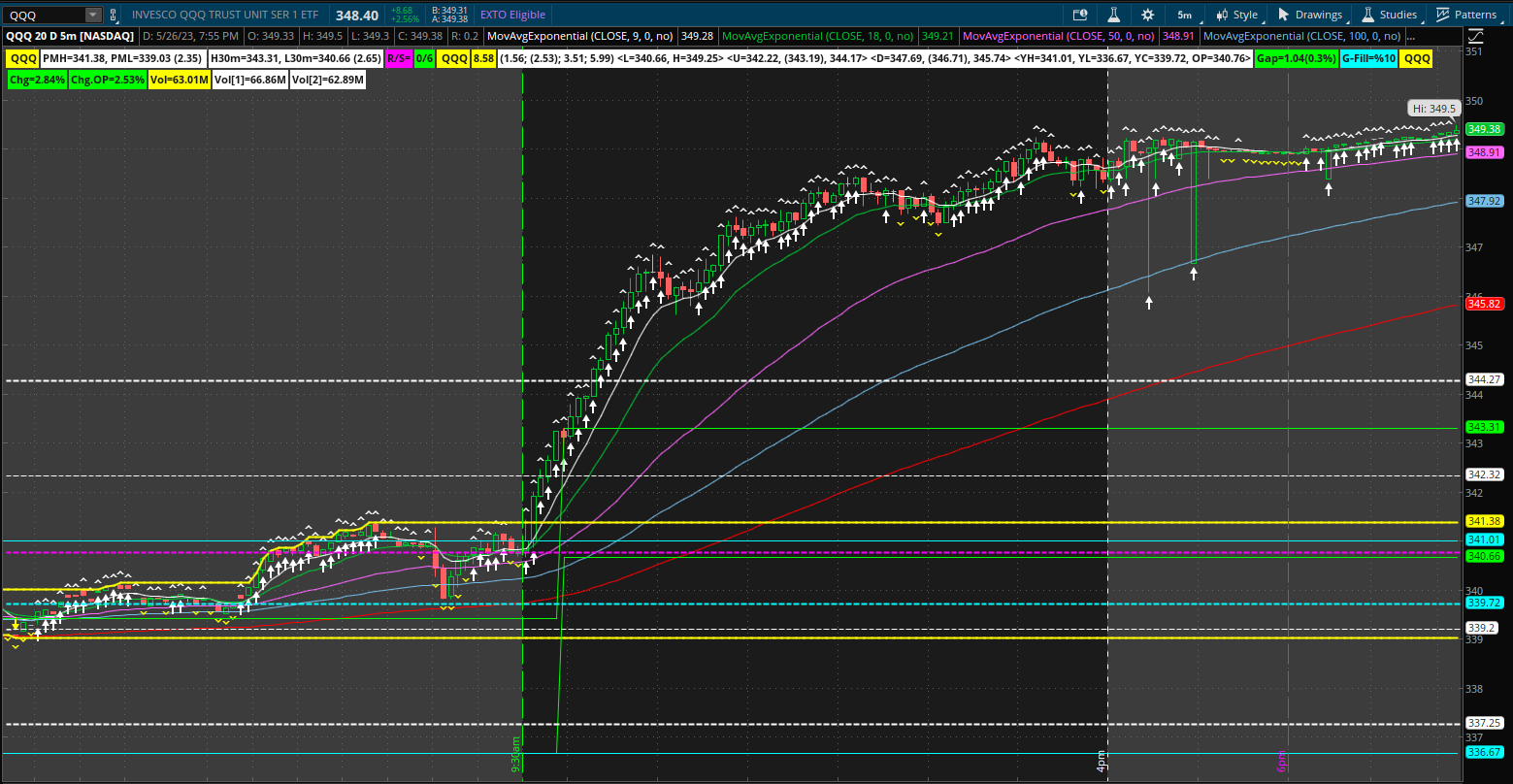Click the red 345.82 price label on axis
Screen dimensions: 1513x784
point(1485,304)
